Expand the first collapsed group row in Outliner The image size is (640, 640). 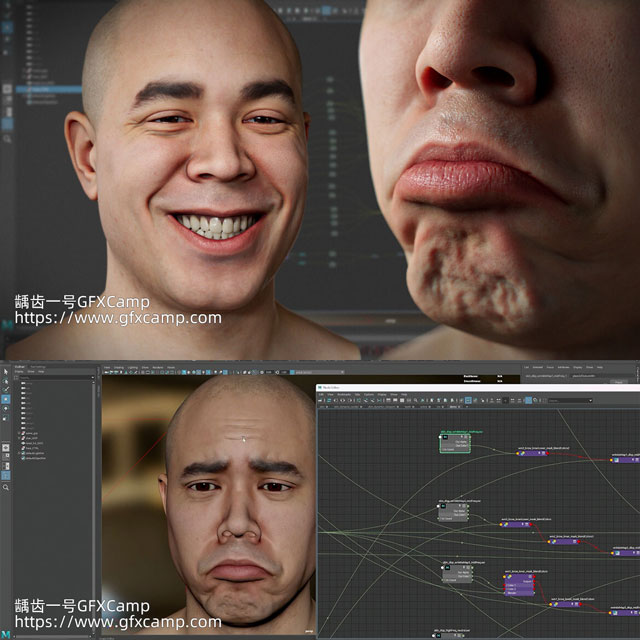click(x=19, y=433)
